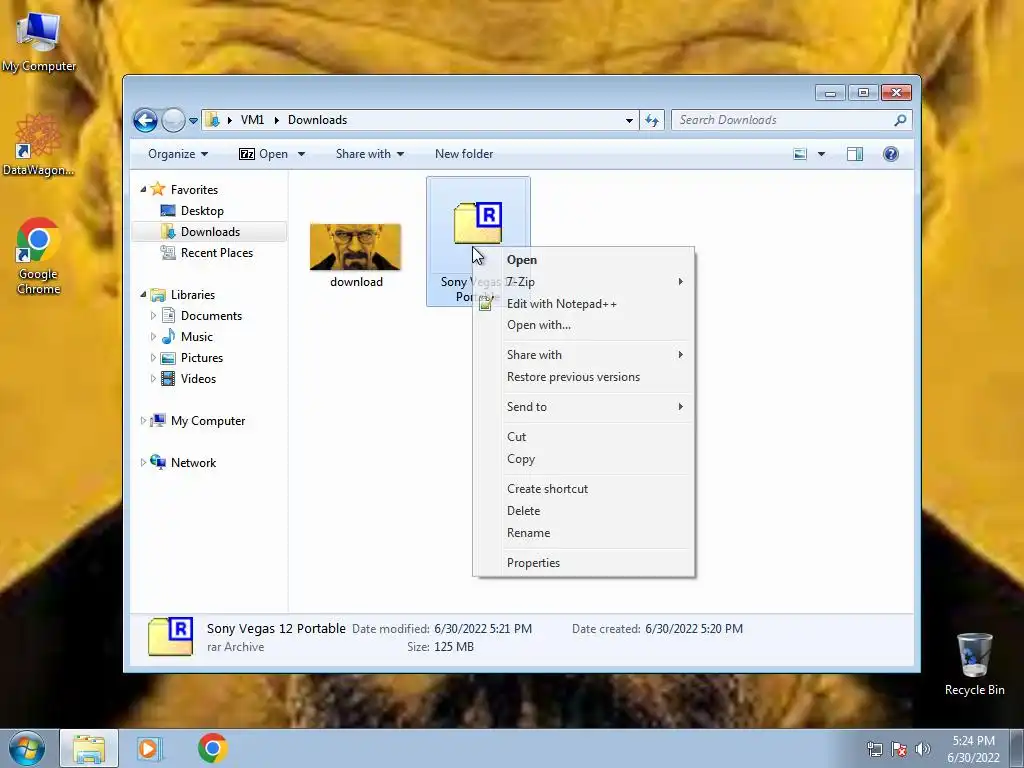The width and height of the screenshot is (1024, 768).
Task: Choose Restore previous versions
Action: pyautogui.click(x=583, y=377)
